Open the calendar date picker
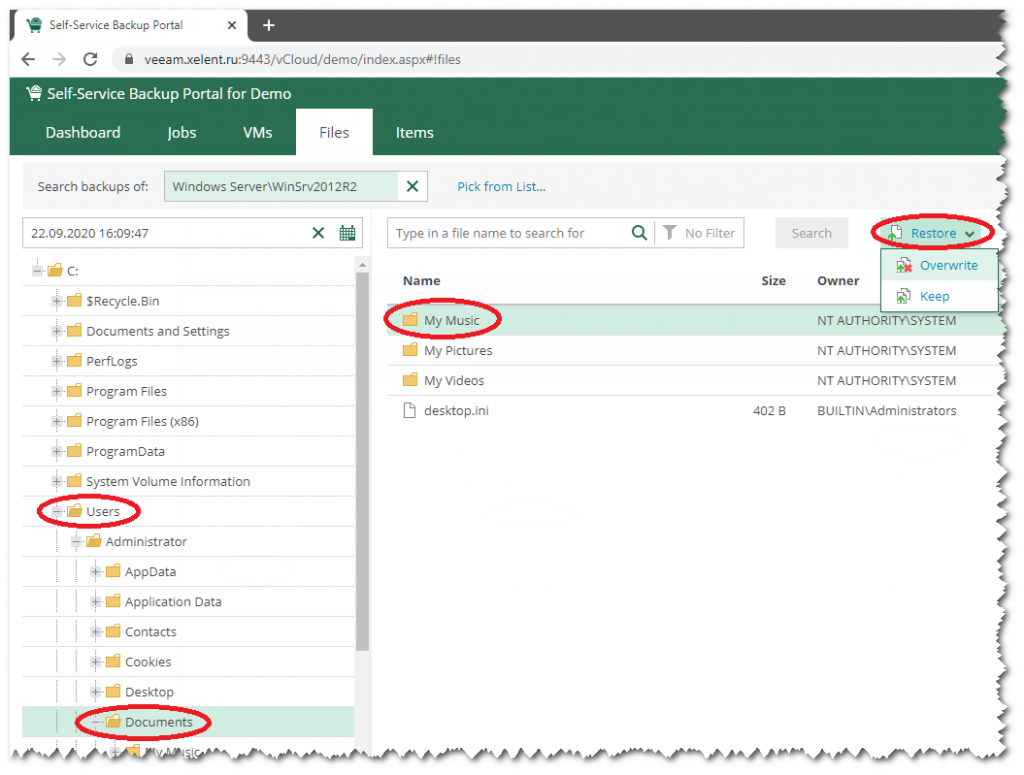The image size is (1024, 775). pos(347,233)
